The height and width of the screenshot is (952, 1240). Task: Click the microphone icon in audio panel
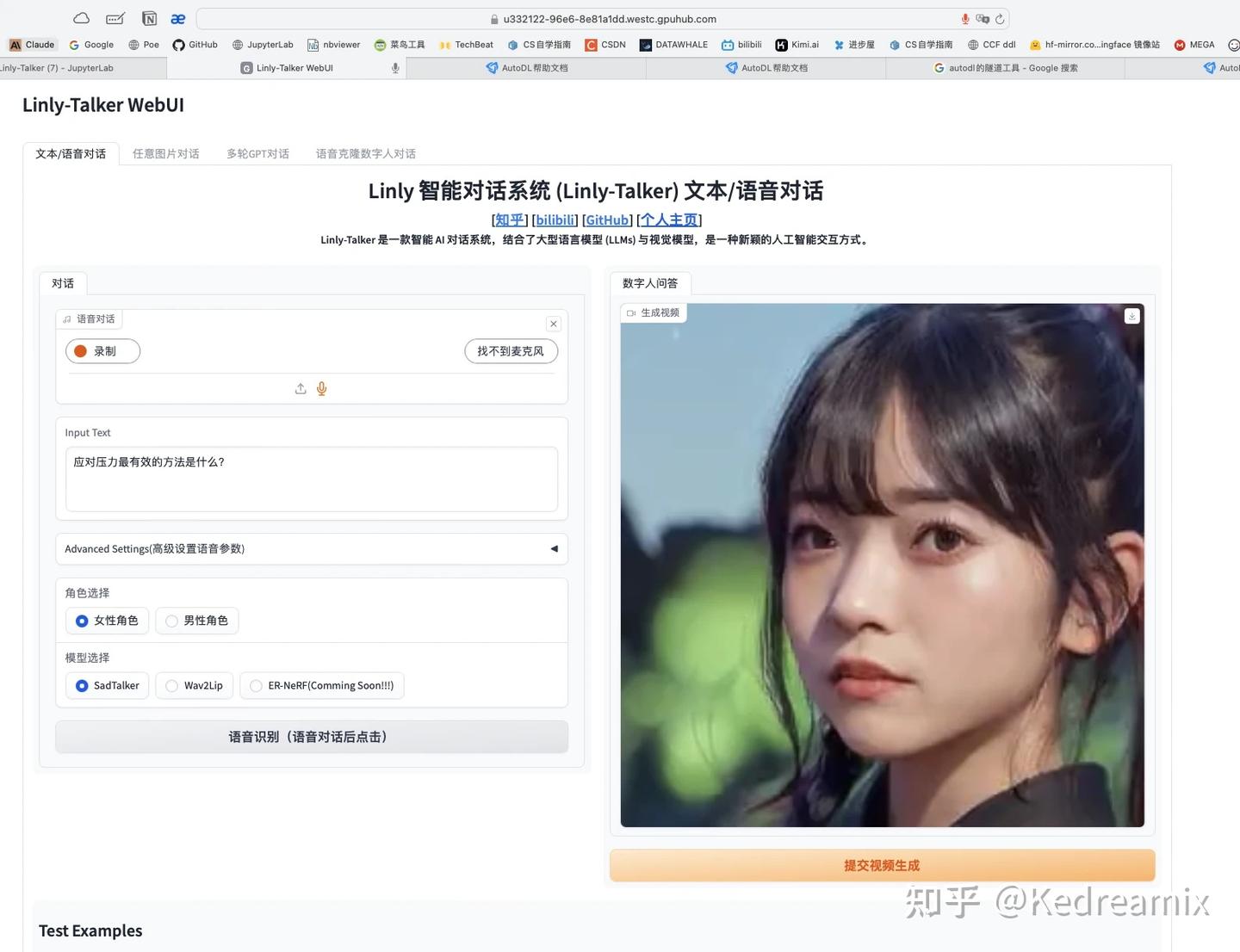click(x=321, y=388)
